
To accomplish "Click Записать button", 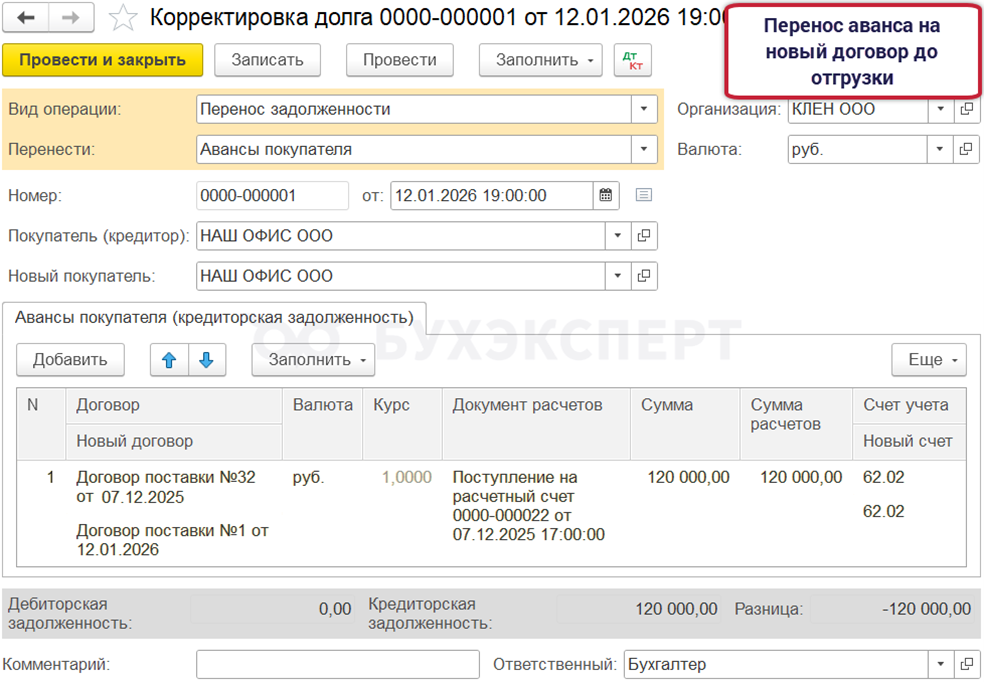I will (267, 60).
